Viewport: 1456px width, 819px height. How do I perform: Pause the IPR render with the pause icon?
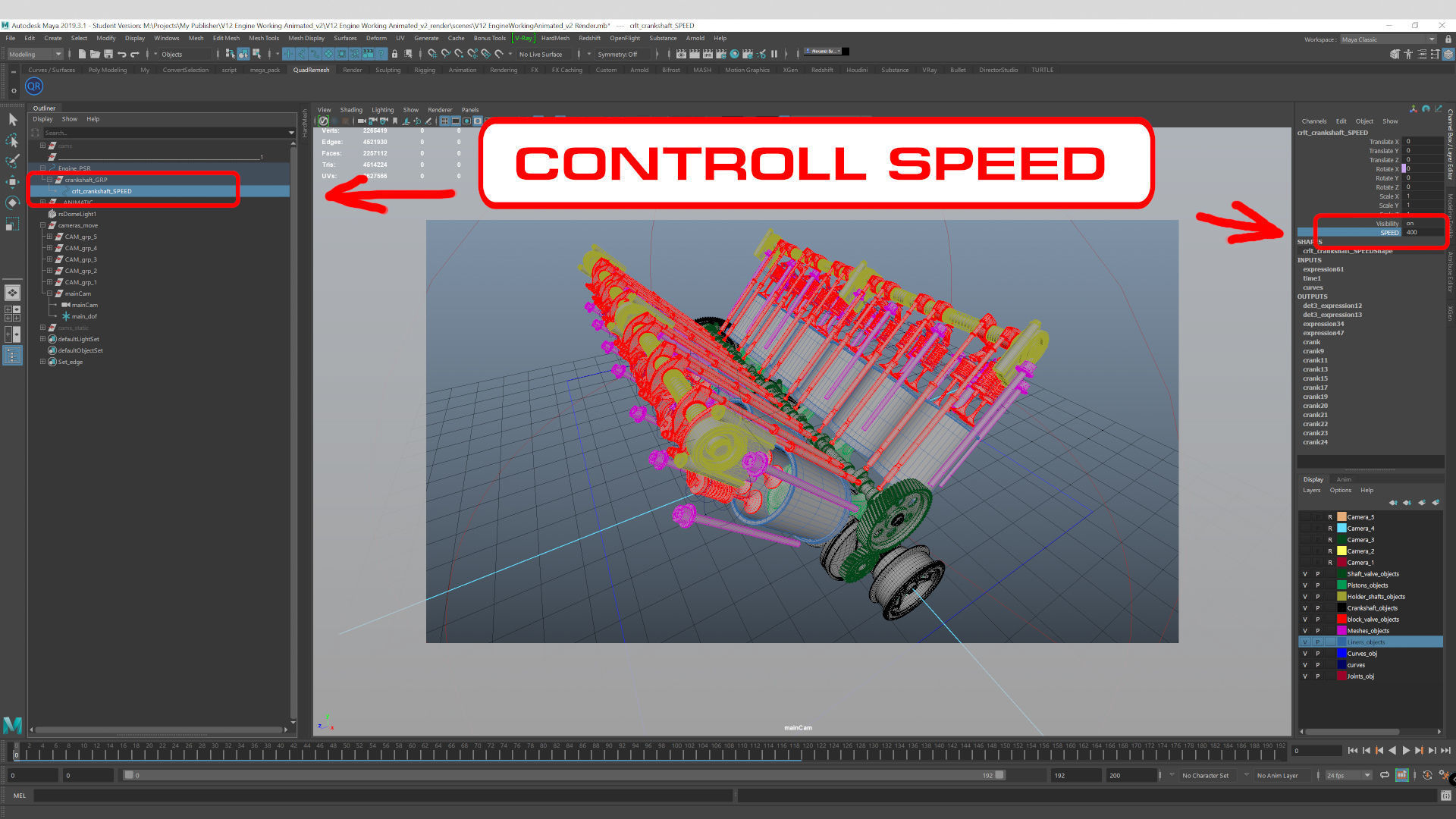(773, 54)
